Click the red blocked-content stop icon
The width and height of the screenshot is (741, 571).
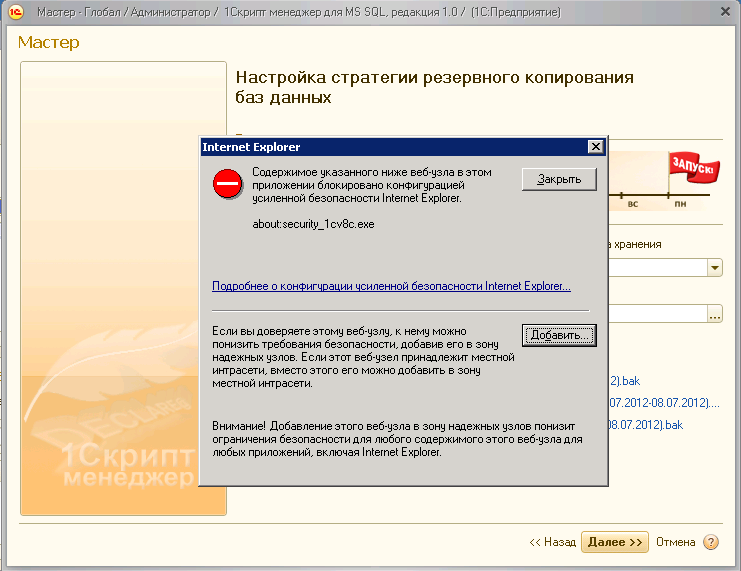tap(228, 183)
